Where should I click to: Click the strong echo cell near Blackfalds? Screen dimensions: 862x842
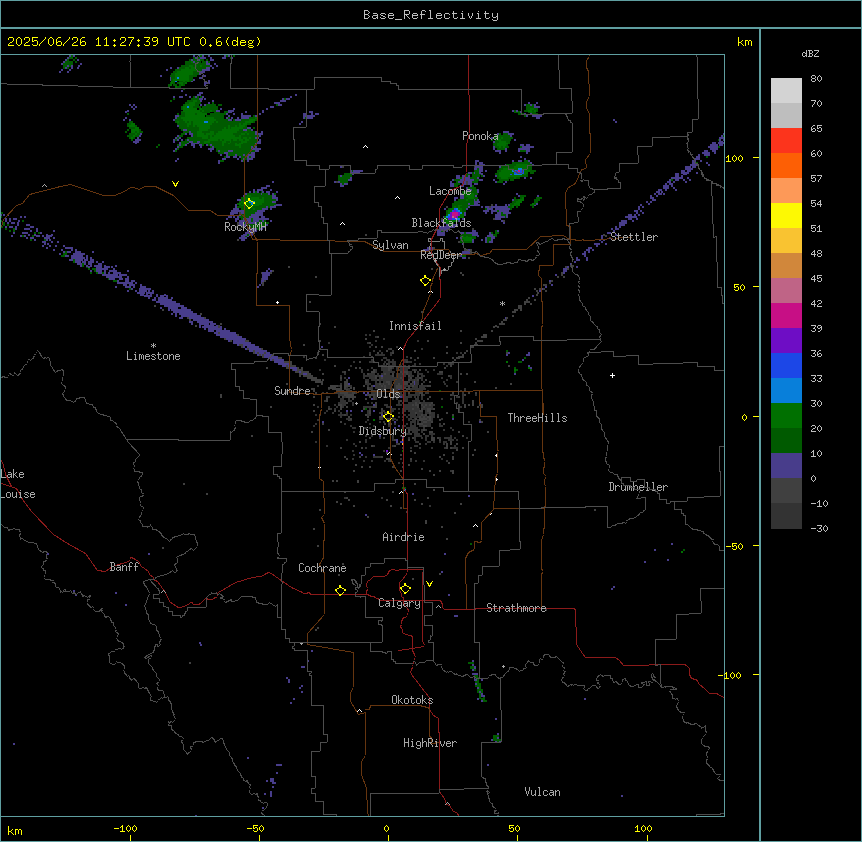pos(455,213)
